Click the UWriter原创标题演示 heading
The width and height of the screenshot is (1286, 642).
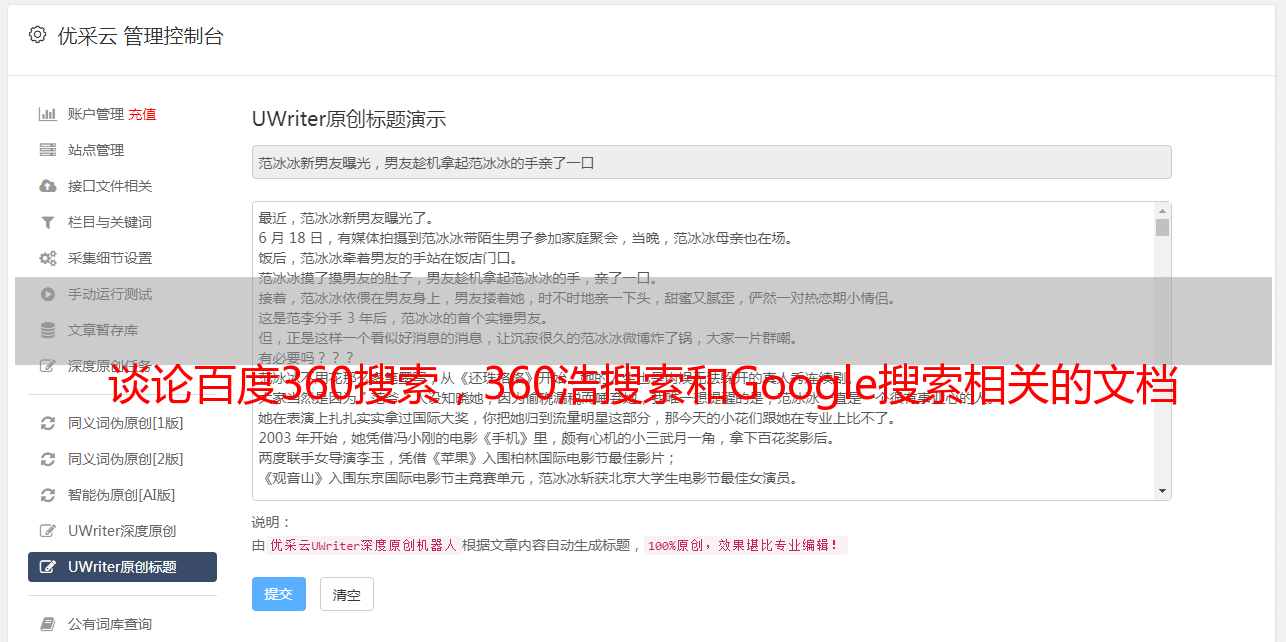pos(349,119)
